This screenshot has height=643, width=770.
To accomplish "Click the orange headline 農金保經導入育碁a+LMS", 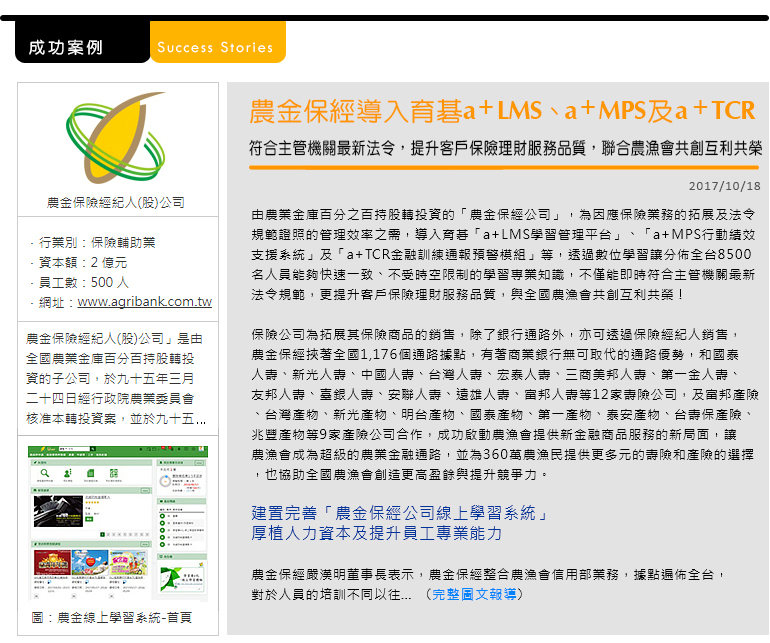I will pos(501,111).
